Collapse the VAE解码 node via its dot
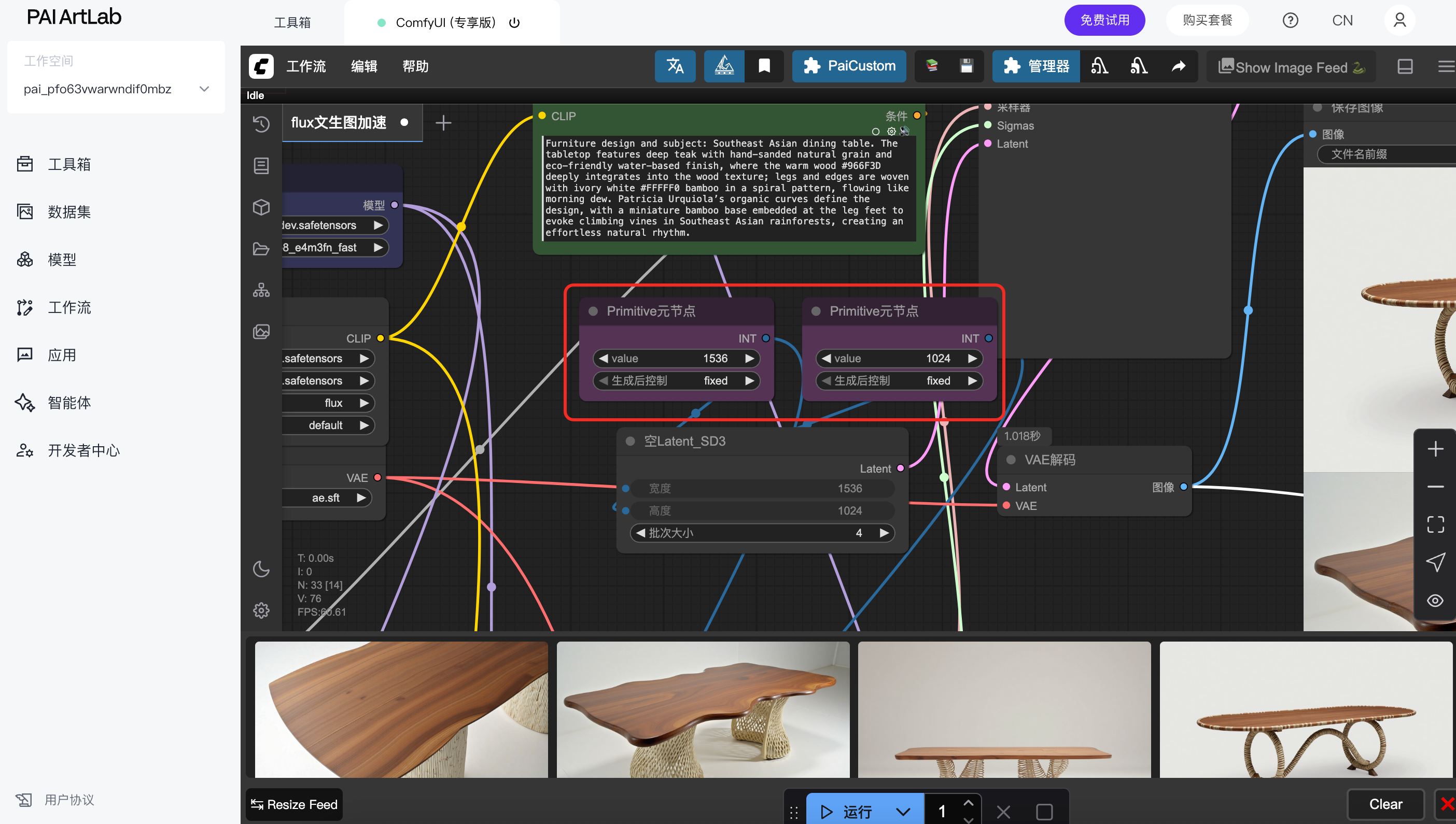This screenshot has width=1456, height=824. [1011, 460]
